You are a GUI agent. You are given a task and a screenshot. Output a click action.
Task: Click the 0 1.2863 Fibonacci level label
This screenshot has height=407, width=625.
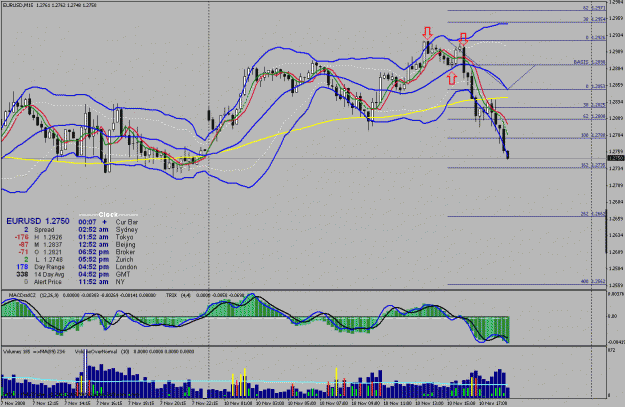coord(596,86)
